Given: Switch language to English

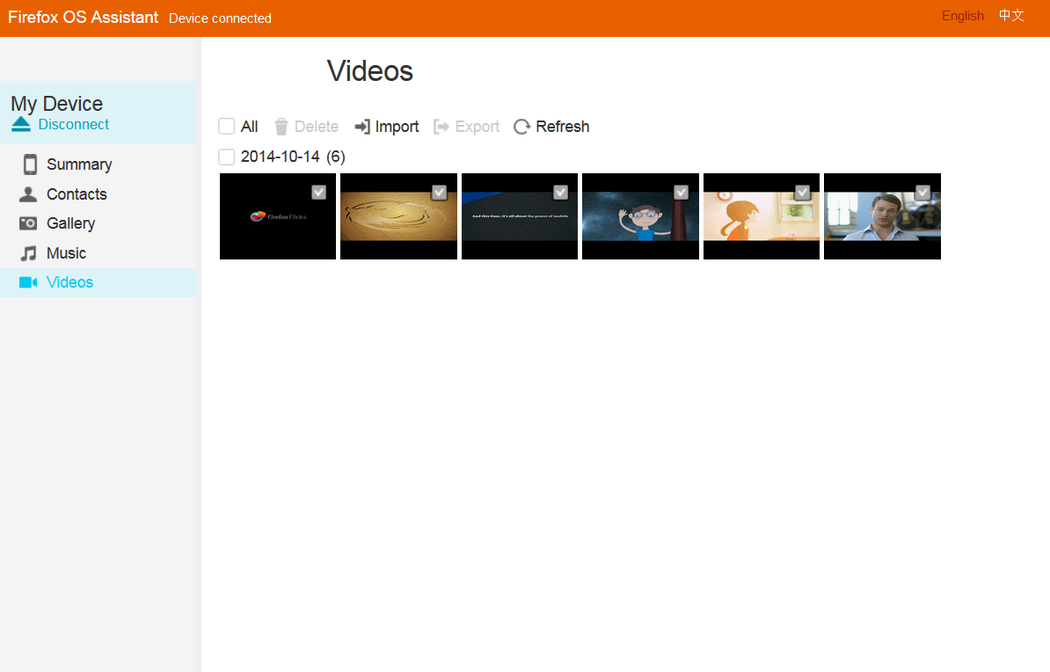Looking at the screenshot, I should [962, 16].
